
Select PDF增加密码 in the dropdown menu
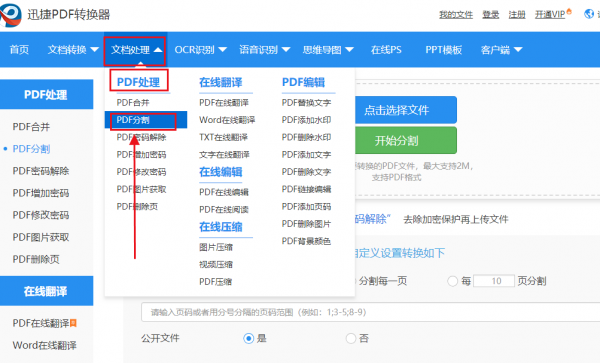[141, 155]
